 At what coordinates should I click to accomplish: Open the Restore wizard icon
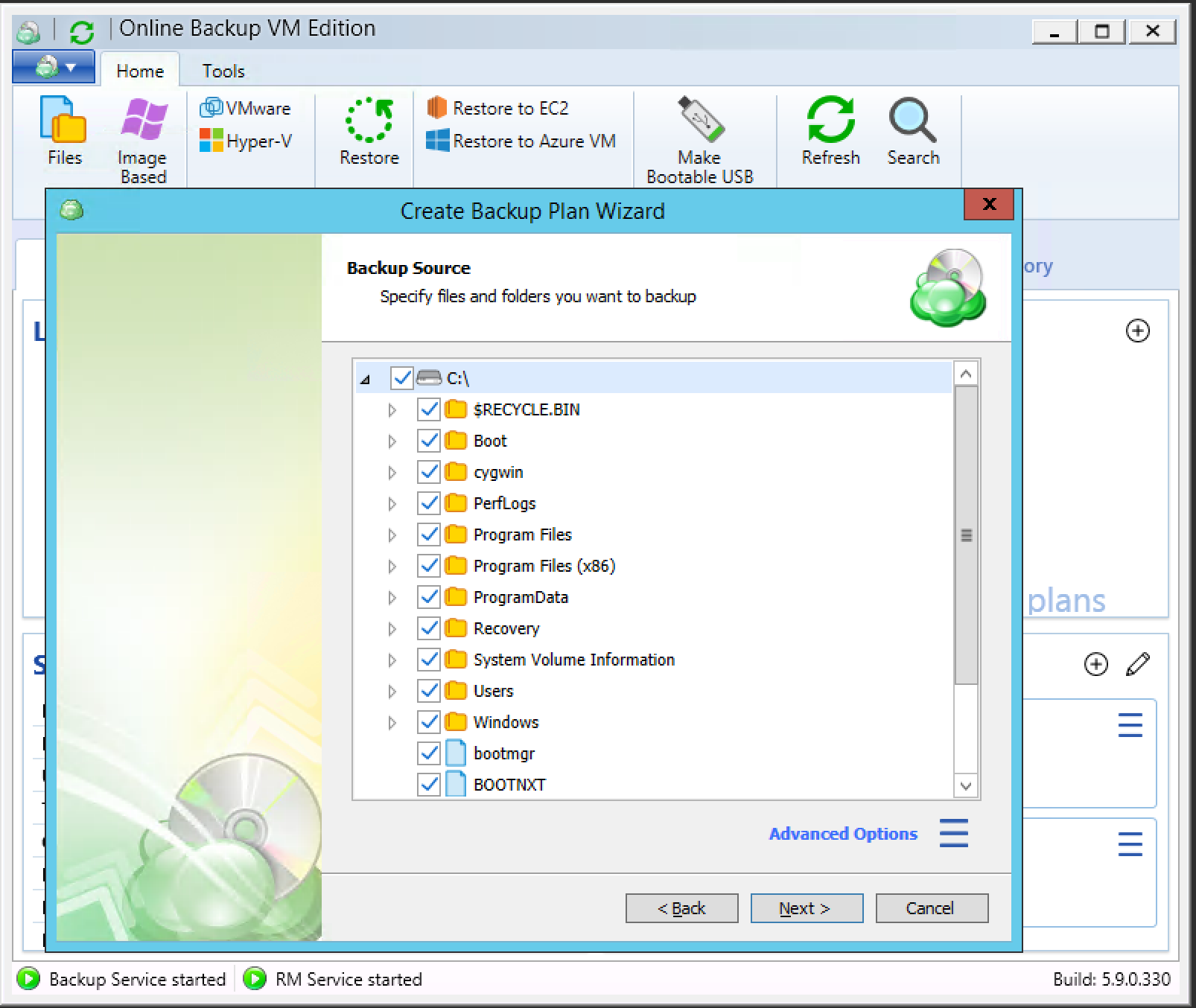pos(369,130)
